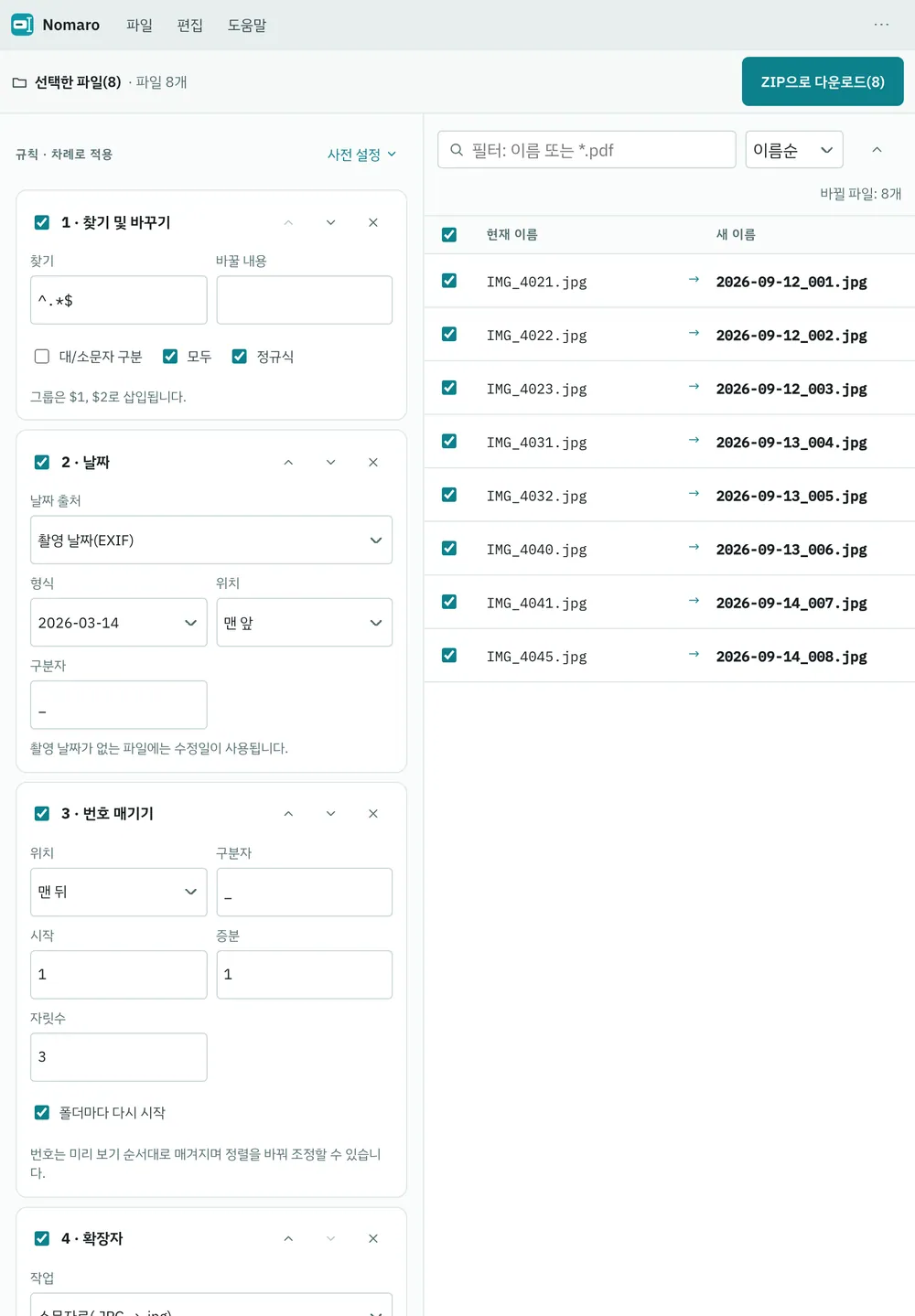Image resolution: width=915 pixels, height=1316 pixels.
Task: Click the folder icon beside 선택한 파일(8)
Action: tap(19, 82)
